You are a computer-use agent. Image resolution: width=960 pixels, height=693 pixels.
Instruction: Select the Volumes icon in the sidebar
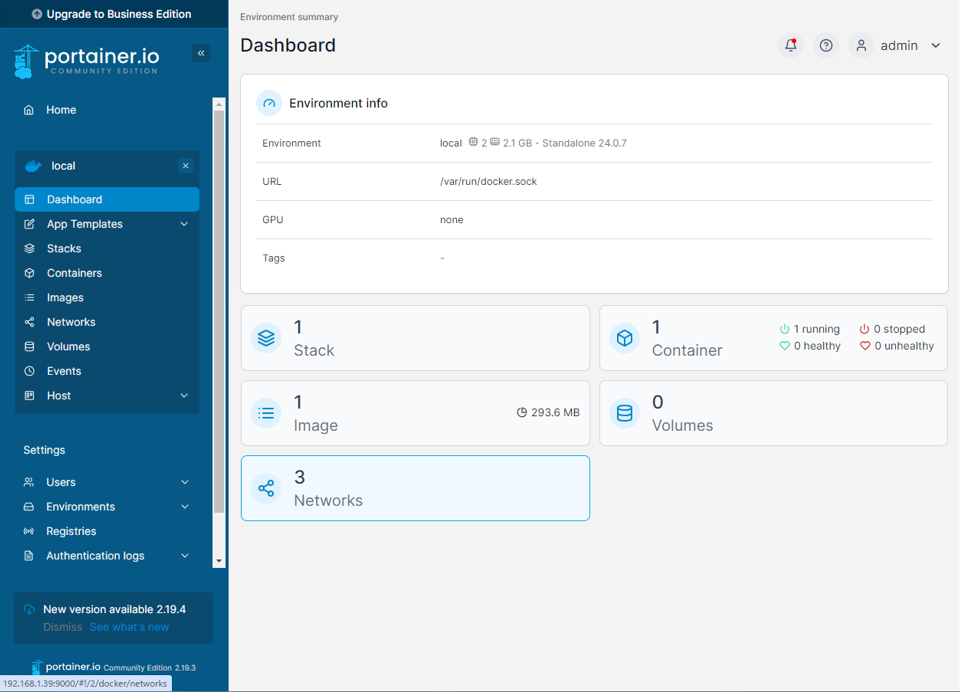coord(28,346)
